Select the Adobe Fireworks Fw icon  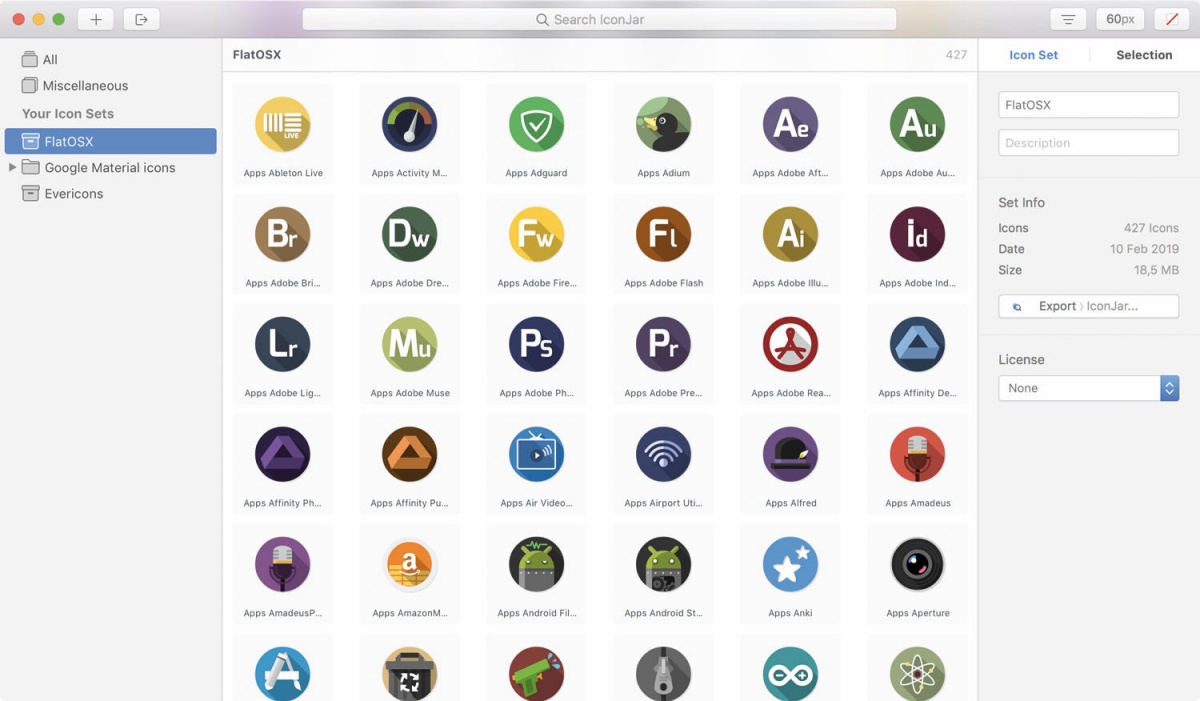click(x=537, y=234)
